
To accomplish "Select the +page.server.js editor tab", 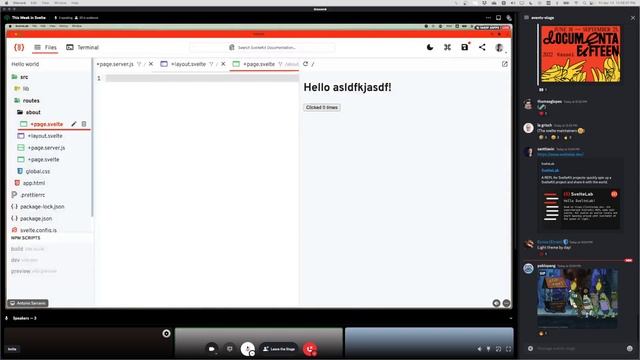I will pos(115,64).
